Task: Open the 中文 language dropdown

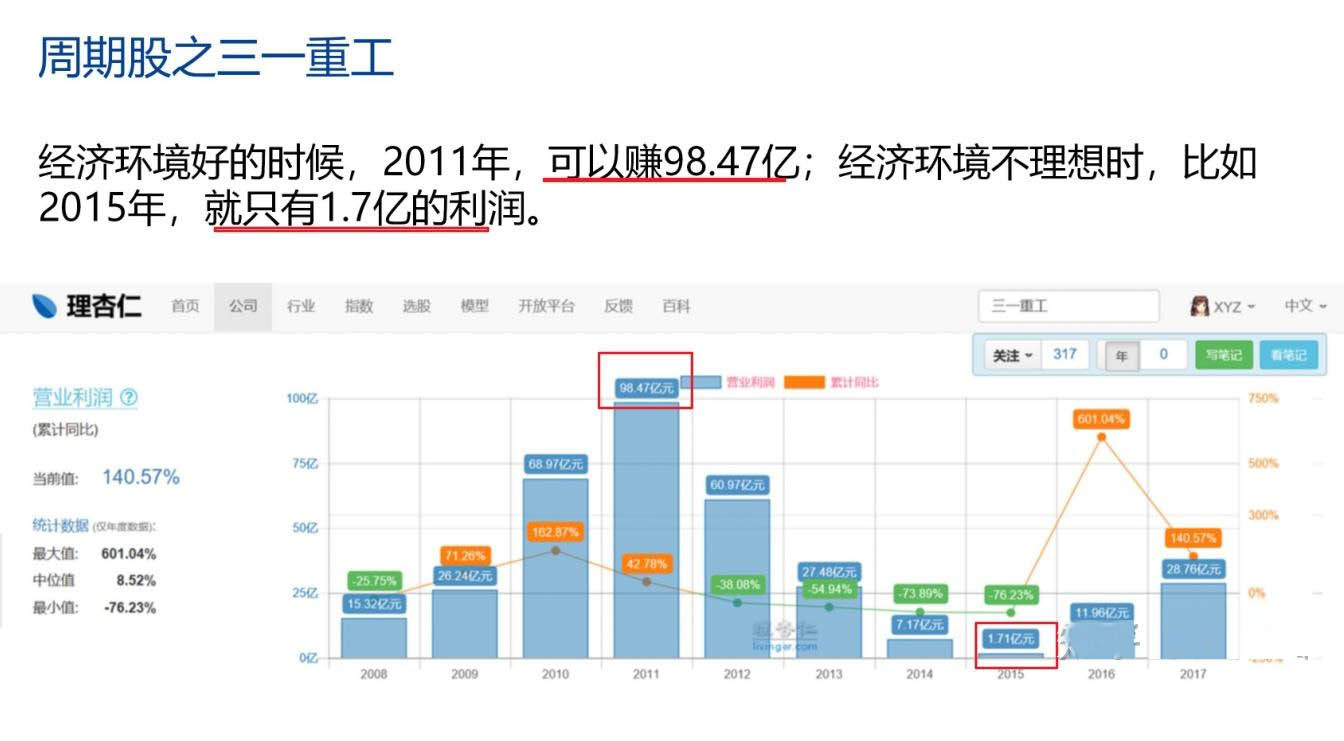Action: (x=1305, y=306)
